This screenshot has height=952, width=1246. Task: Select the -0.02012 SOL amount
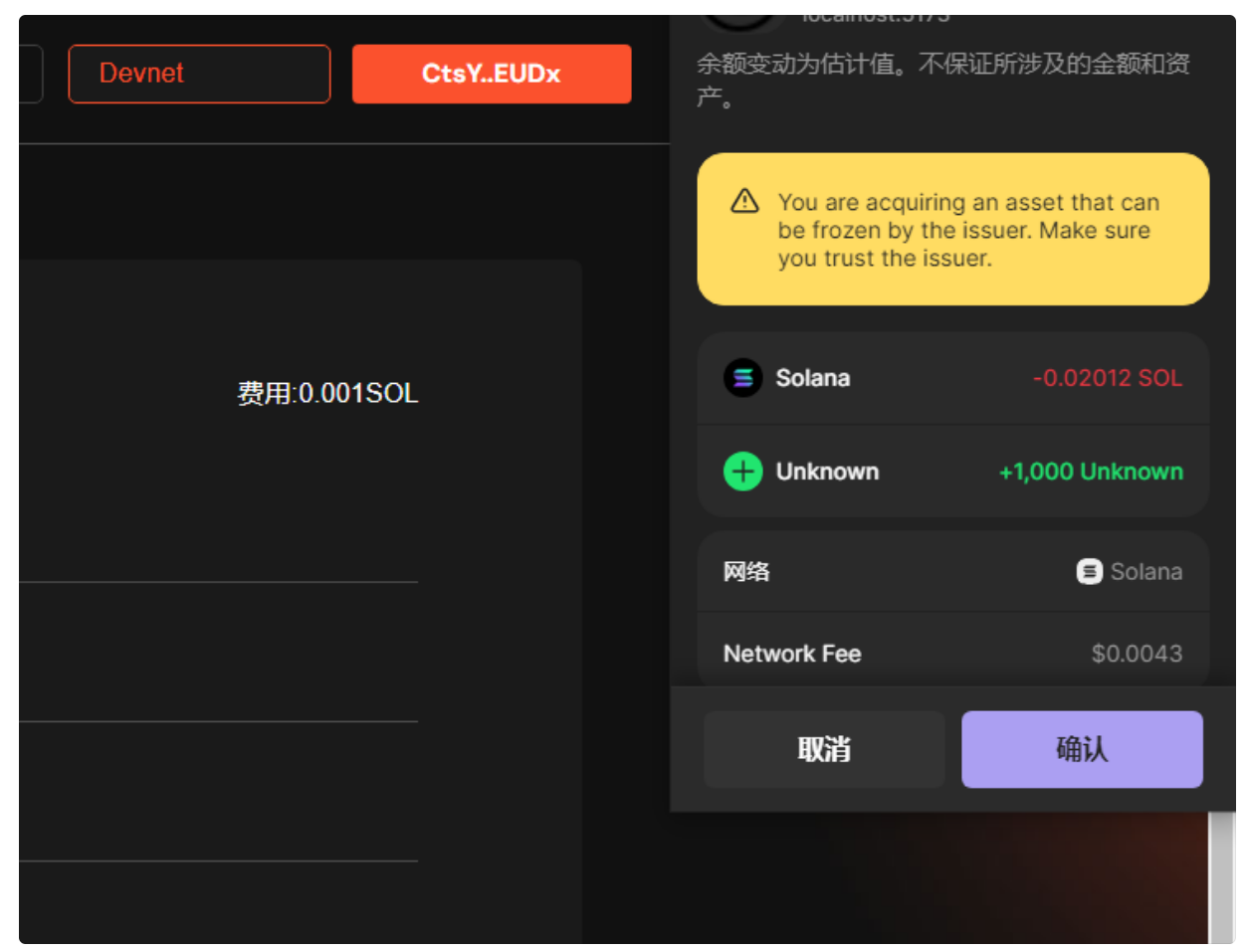(1108, 378)
